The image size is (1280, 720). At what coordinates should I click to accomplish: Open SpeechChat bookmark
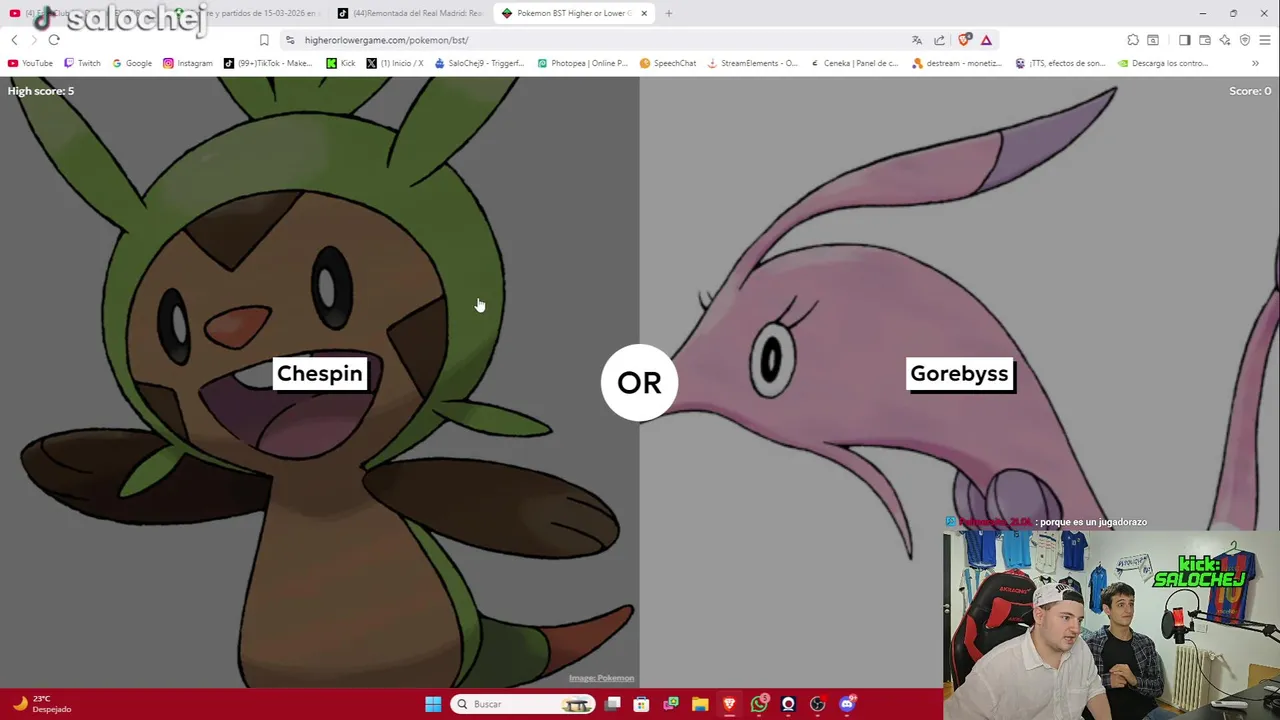(x=668, y=63)
